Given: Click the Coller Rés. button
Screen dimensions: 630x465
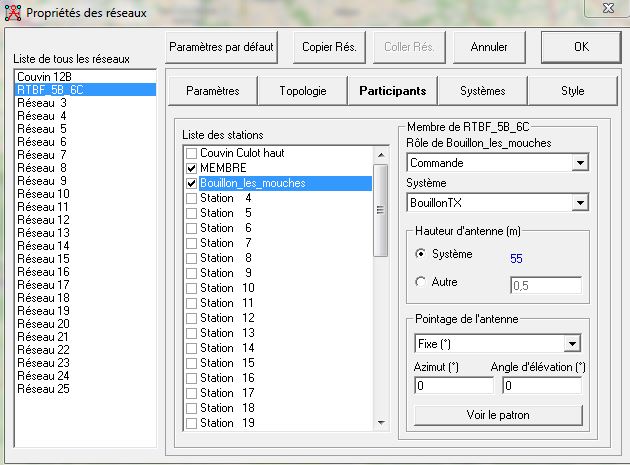Looking at the screenshot, I should (409, 47).
